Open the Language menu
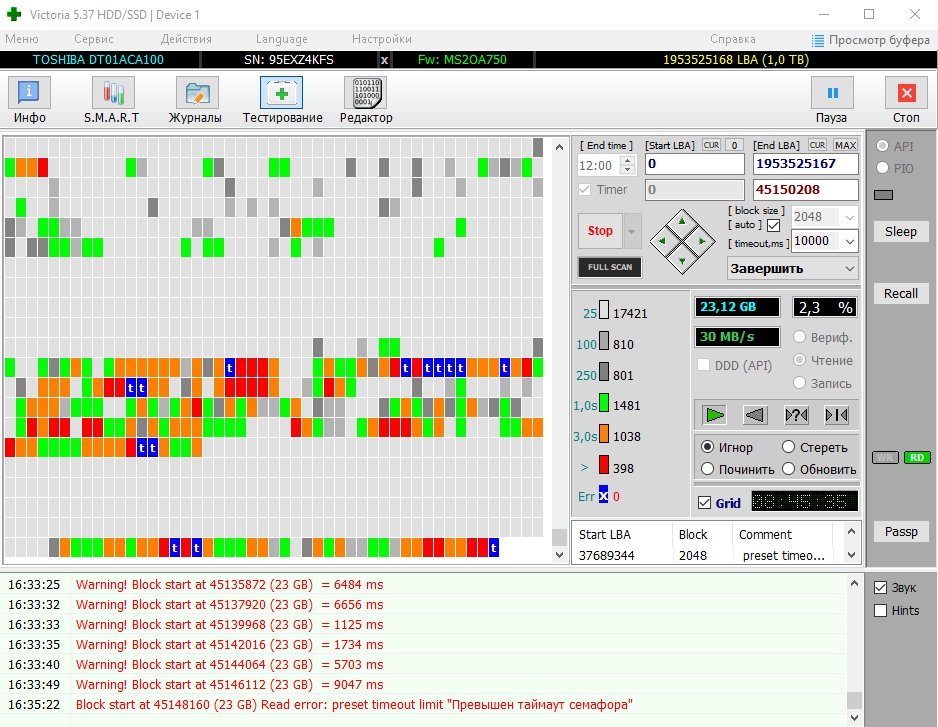Screen dimensions: 938x727 281,39
